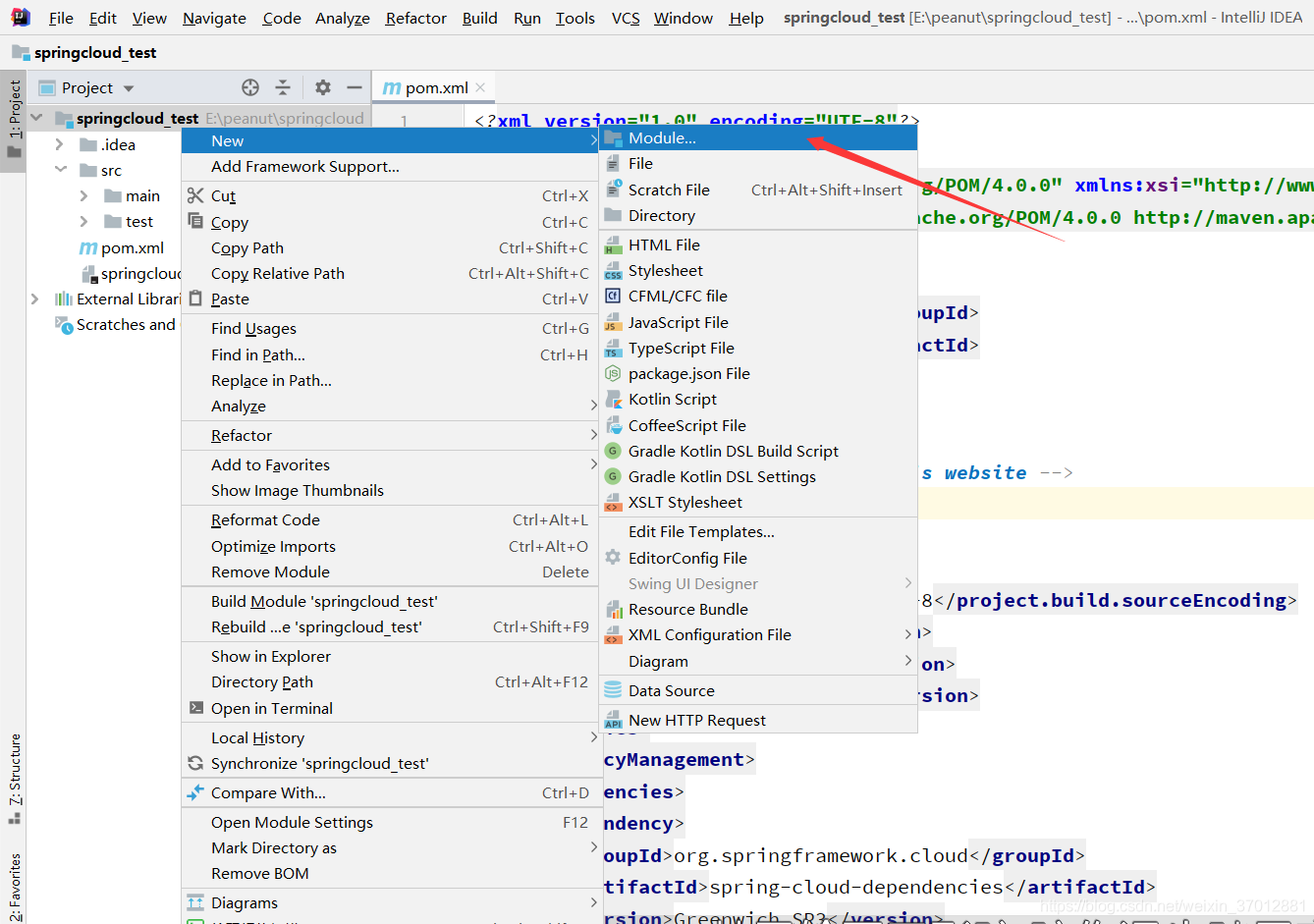Screen dimensions: 1314x924
Task: Expand the Analyze submenu
Action: click(390, 406)
